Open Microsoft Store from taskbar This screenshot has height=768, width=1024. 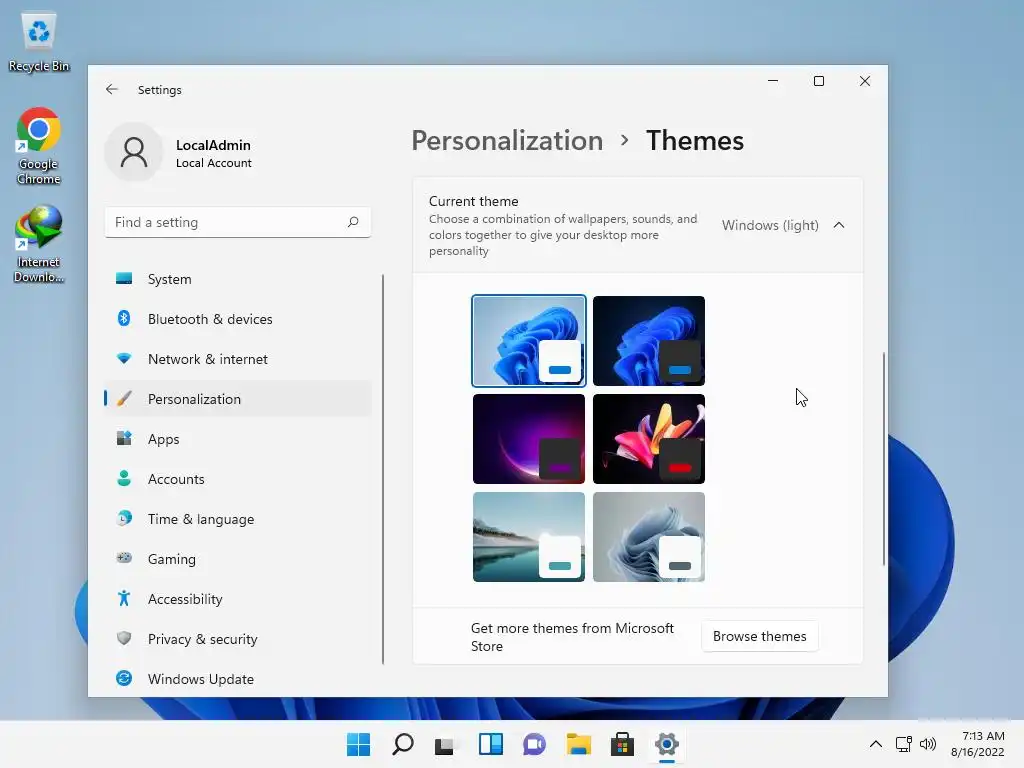(622, 744)
